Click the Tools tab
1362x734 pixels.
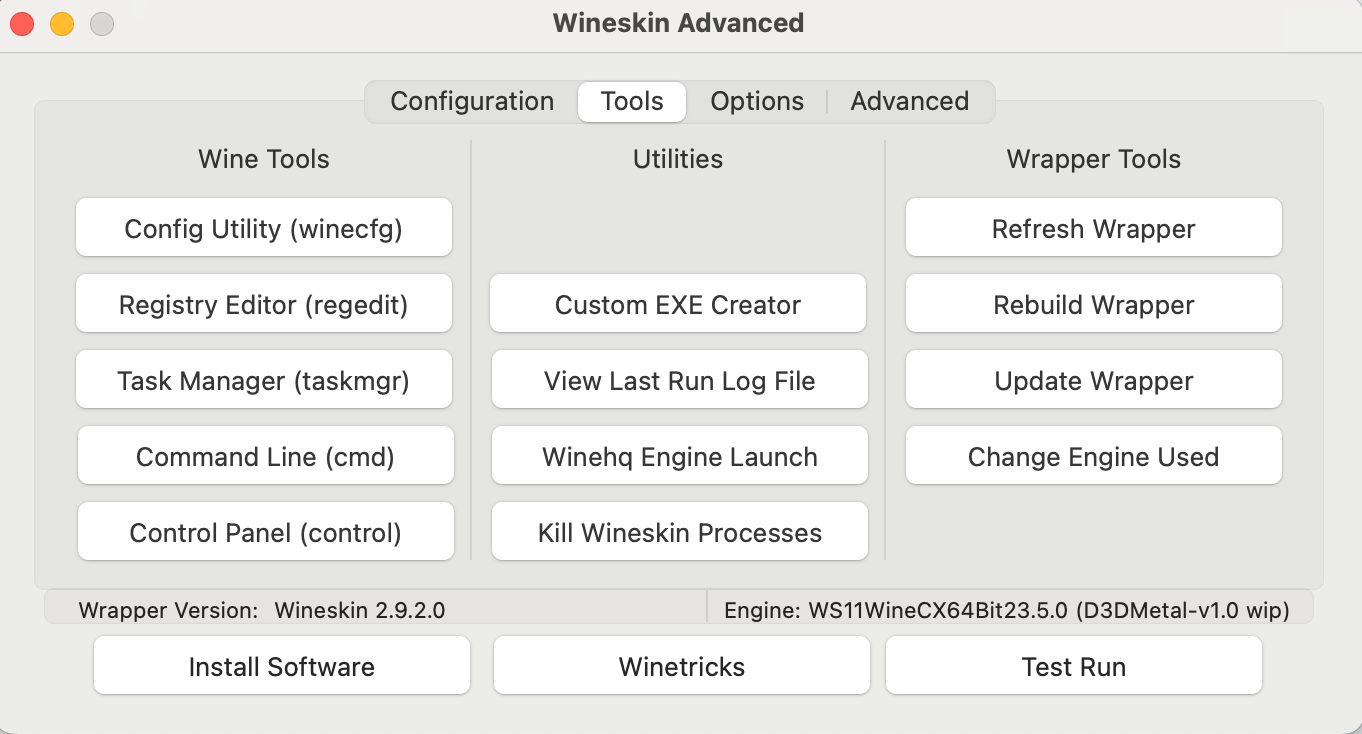pyautogui.click(x=632, y=102)
